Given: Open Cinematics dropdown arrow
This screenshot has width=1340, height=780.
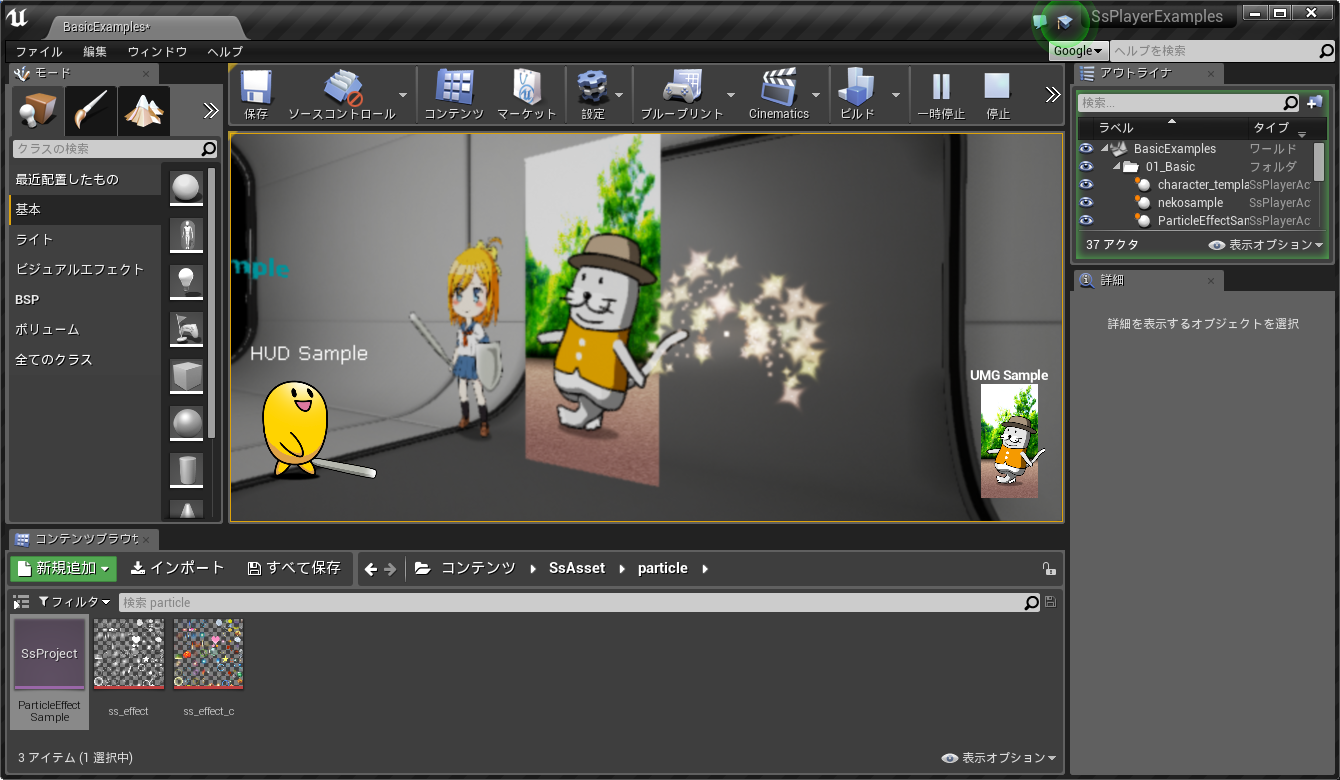Looking at the screenshot, I should point(816,95).
